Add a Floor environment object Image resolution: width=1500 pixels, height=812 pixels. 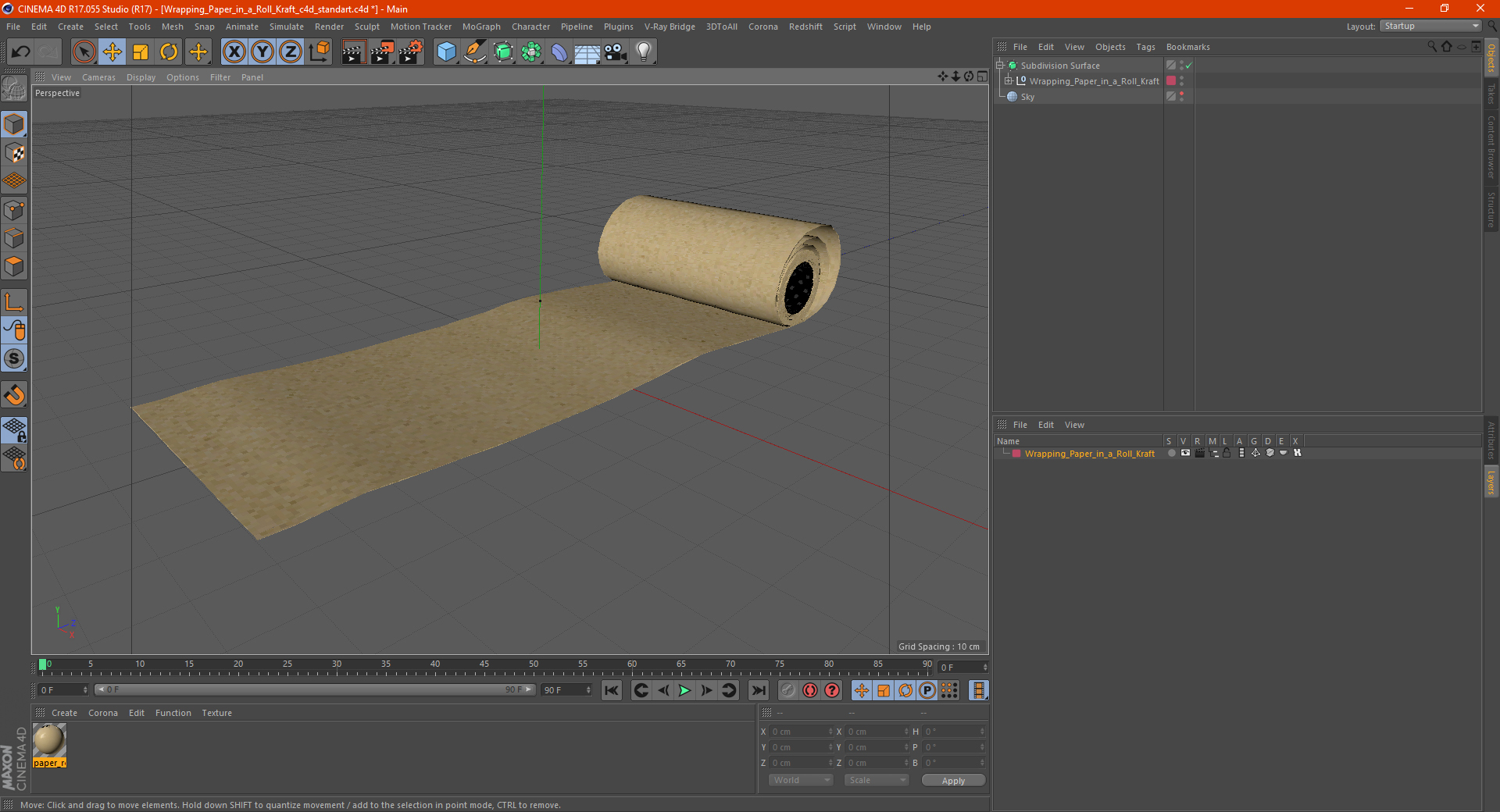pyautogui.click(x=587, y=52)
